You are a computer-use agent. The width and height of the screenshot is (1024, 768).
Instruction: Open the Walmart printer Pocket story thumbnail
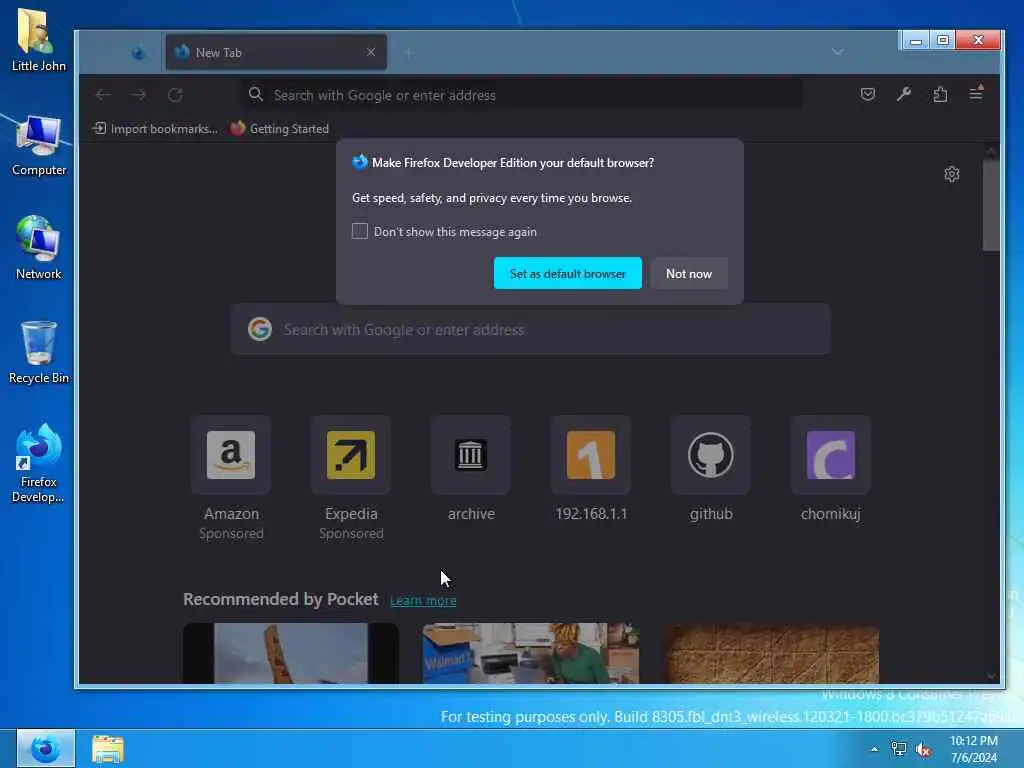point(531,653)
